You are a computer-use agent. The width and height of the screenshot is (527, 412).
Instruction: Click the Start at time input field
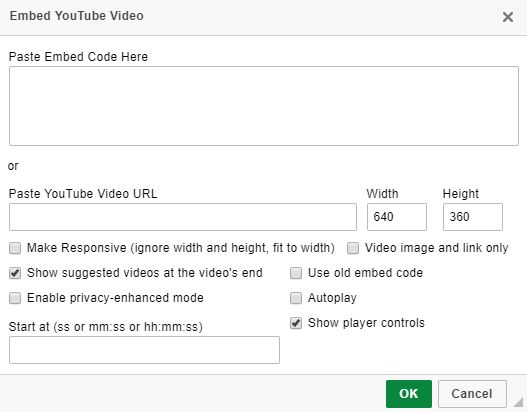(144, 350)
